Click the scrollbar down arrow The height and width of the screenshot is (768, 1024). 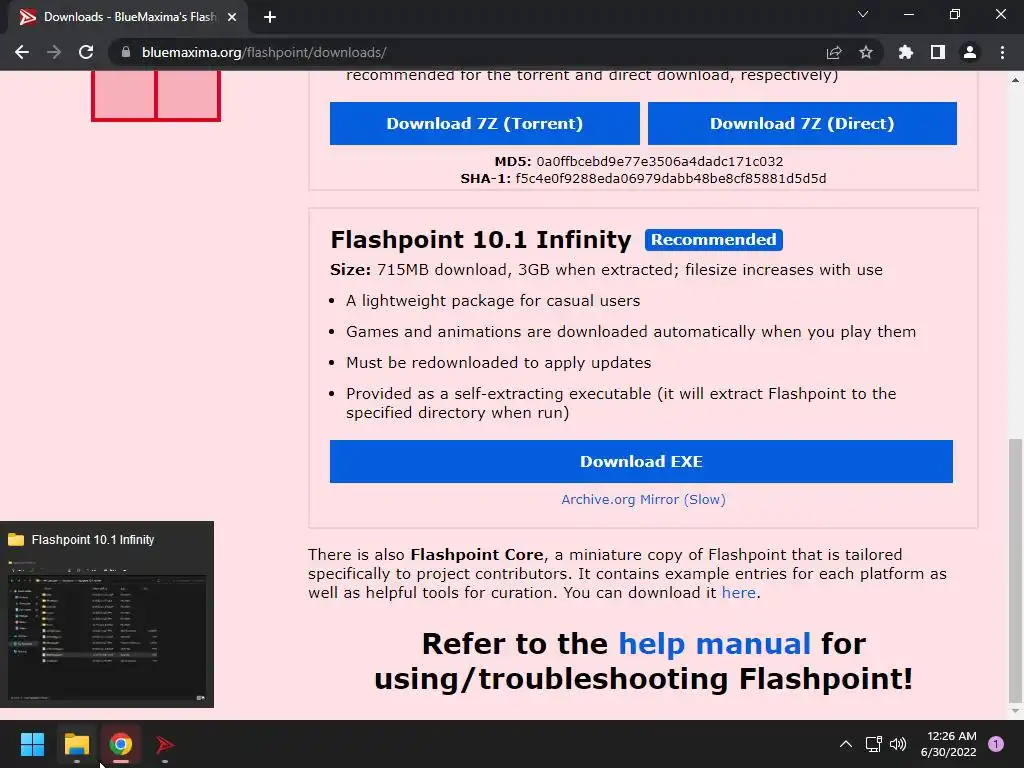[1016, 711]
